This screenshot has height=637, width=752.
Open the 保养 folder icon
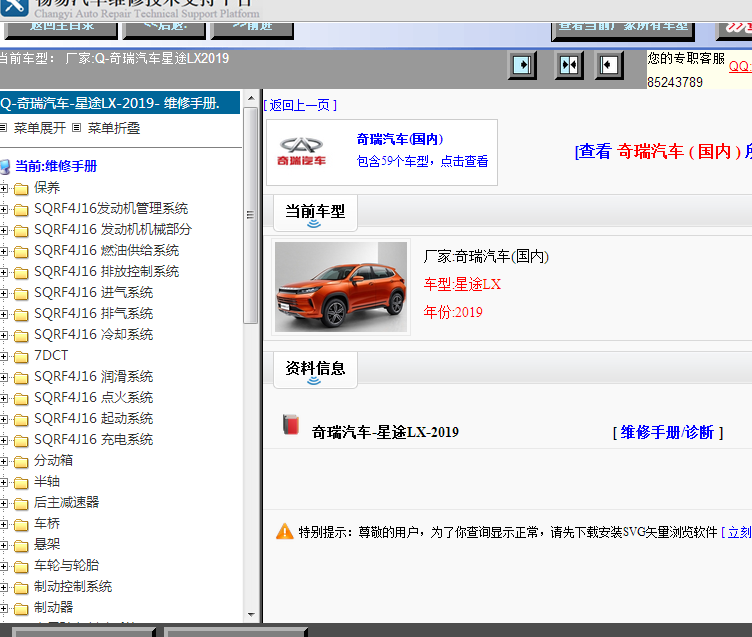click(21, 189)
